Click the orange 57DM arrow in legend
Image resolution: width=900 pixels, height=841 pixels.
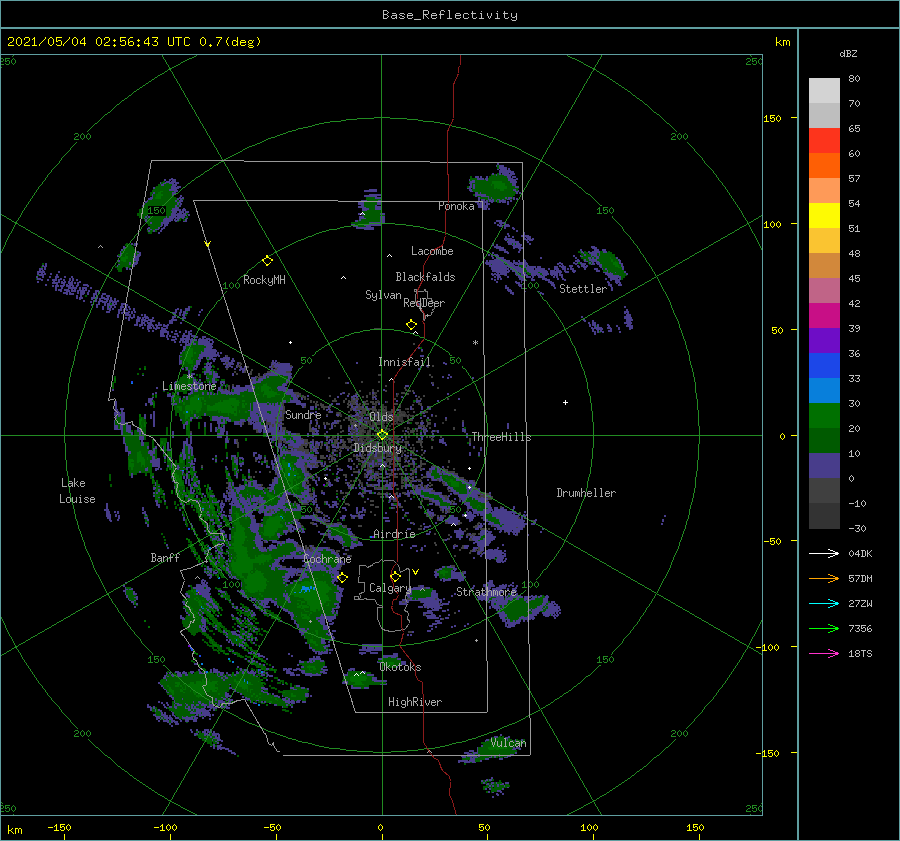[x=824, y=579]
